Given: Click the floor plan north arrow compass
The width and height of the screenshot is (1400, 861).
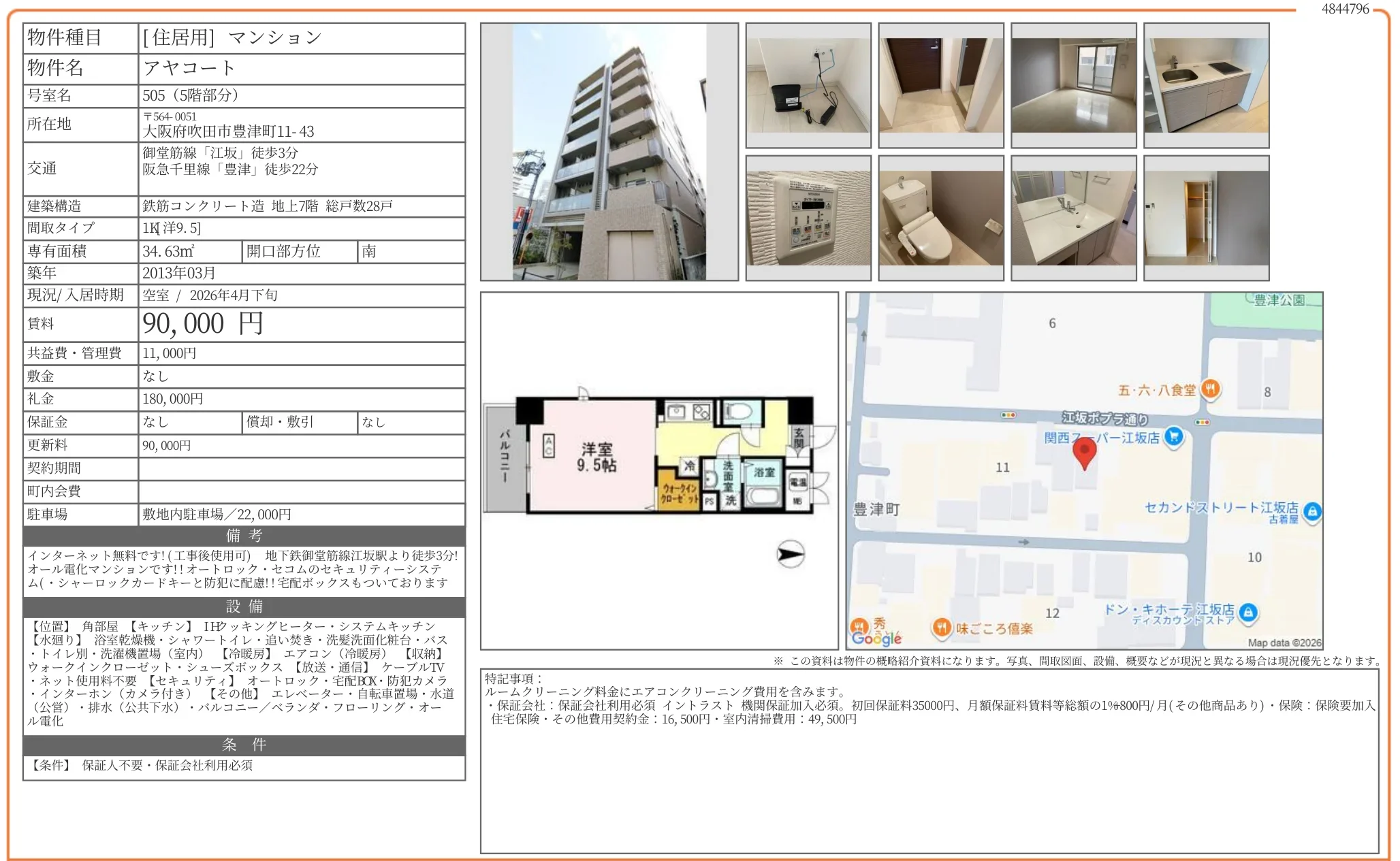Looking at the screenshot, I should point(791,554).
